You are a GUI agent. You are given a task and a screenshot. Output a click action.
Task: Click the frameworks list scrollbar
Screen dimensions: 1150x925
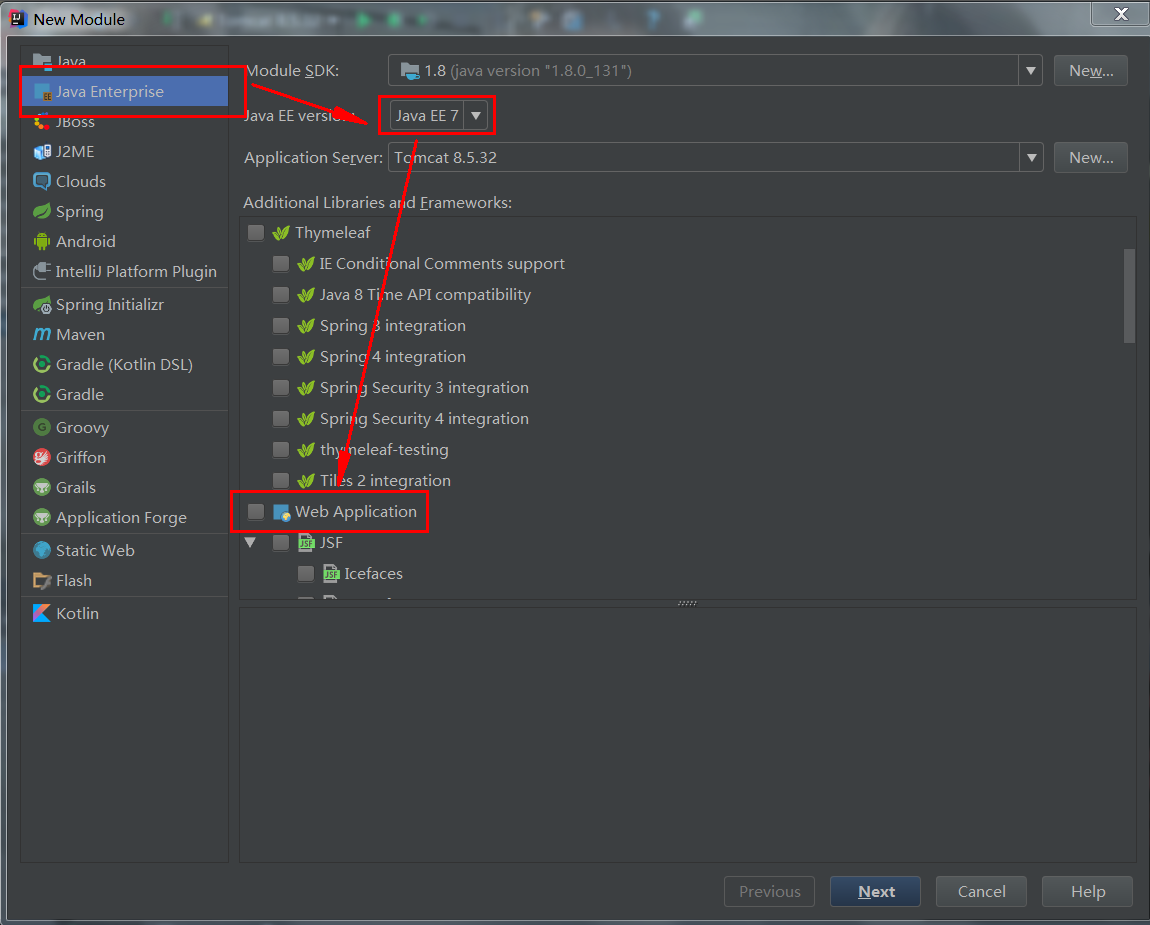[x=1129, y=296]
